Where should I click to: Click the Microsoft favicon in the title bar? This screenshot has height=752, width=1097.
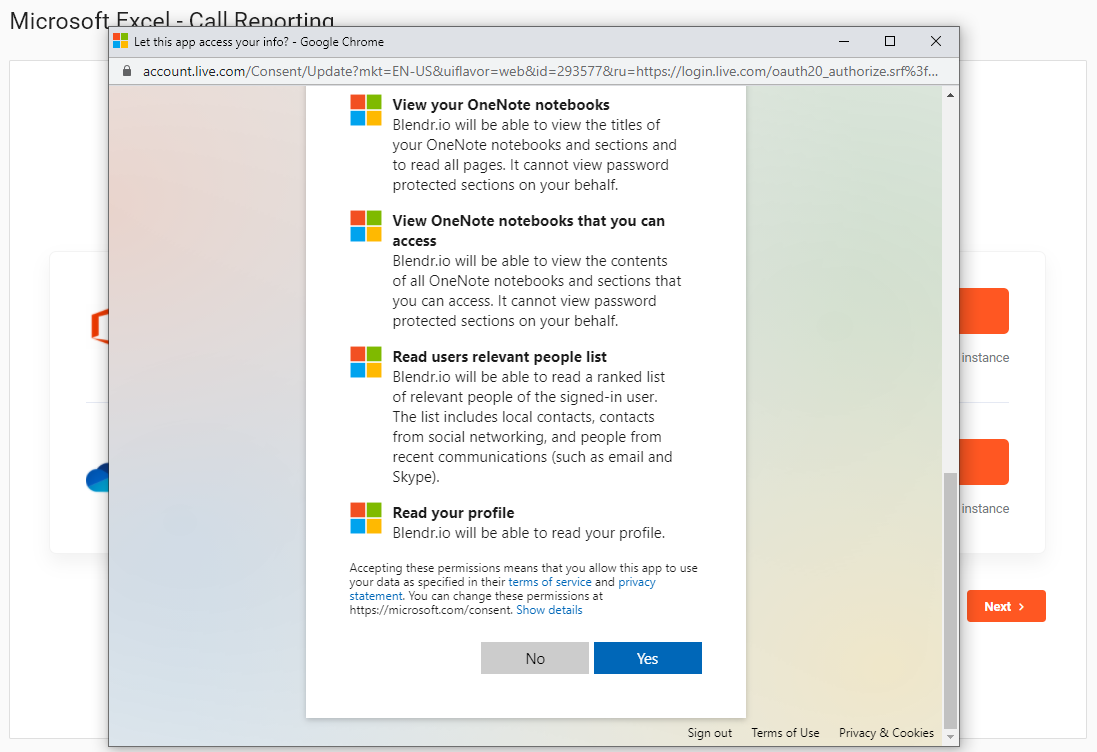point(120,41)
